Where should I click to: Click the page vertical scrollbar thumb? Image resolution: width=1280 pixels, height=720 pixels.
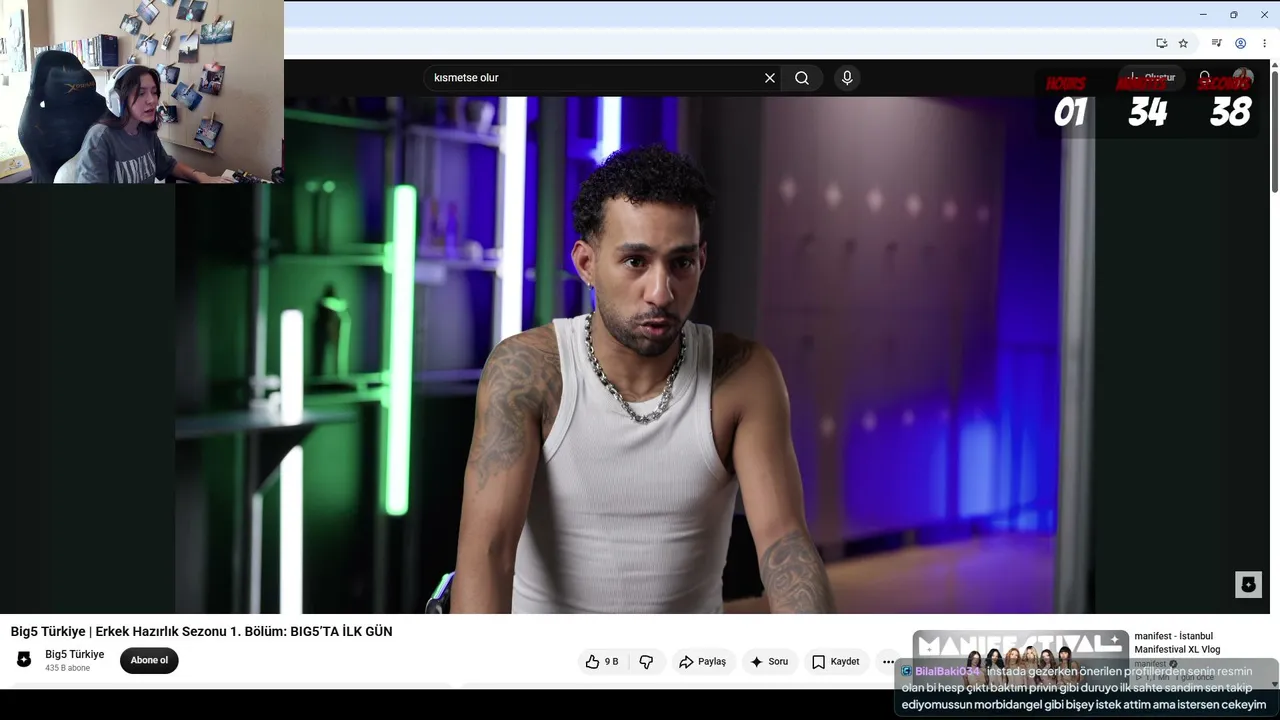(1274, 130)
